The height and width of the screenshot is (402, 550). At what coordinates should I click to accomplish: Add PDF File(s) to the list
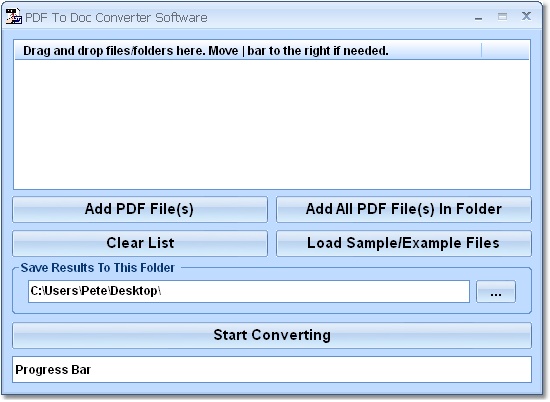tap(140, 209)
